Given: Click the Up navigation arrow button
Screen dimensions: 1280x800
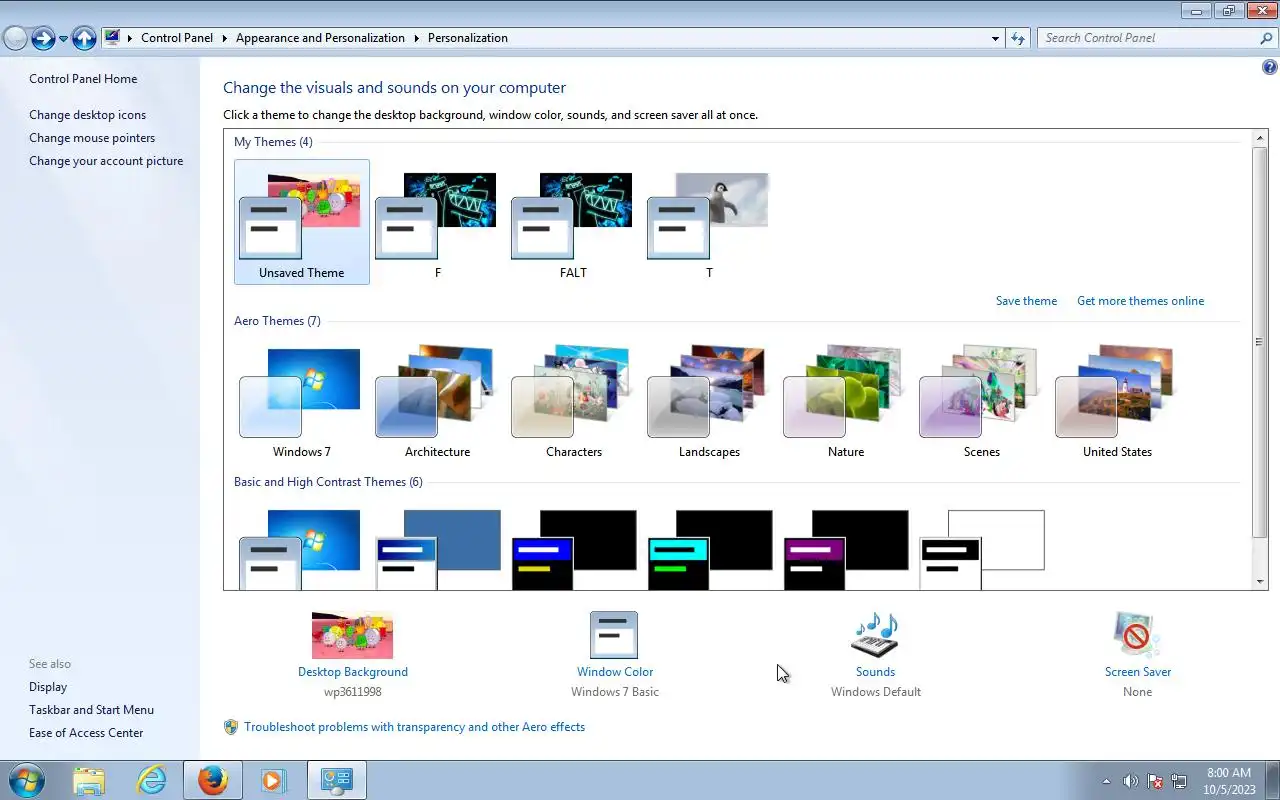Looking at the screenshot, I should coord(84,38).
